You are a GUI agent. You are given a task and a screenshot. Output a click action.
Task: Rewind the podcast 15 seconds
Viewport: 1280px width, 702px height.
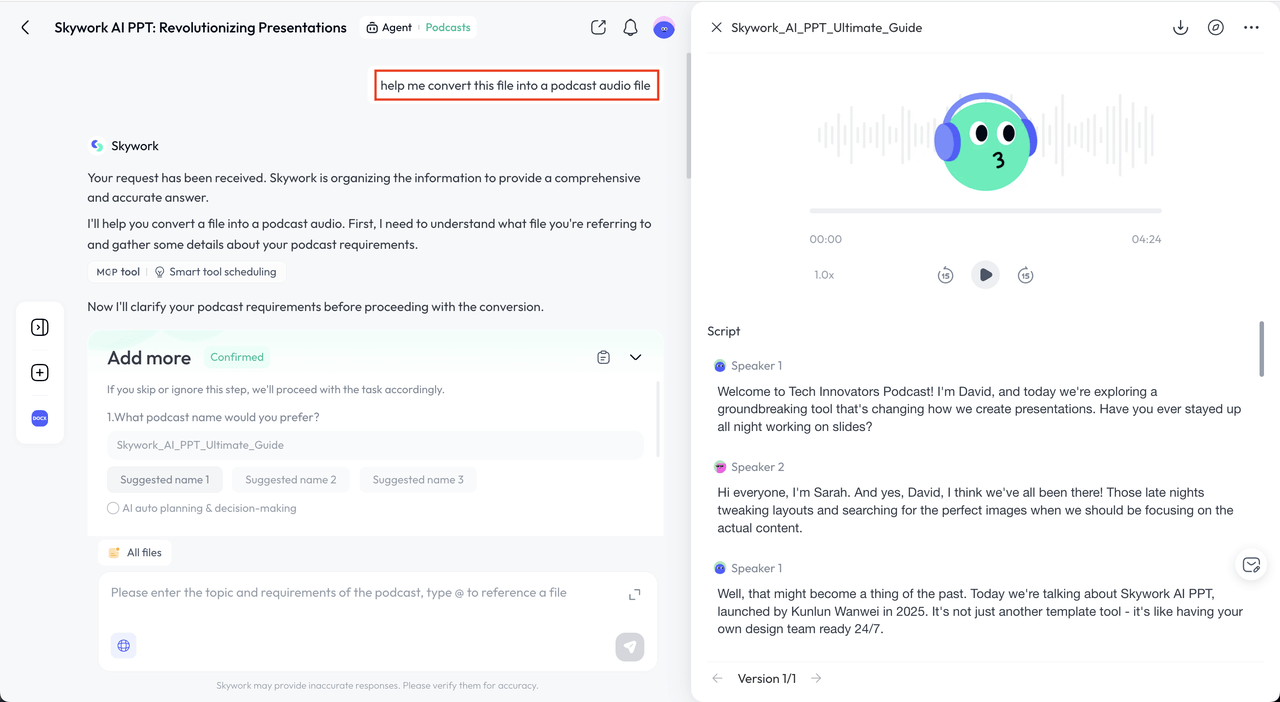[945, 275]
